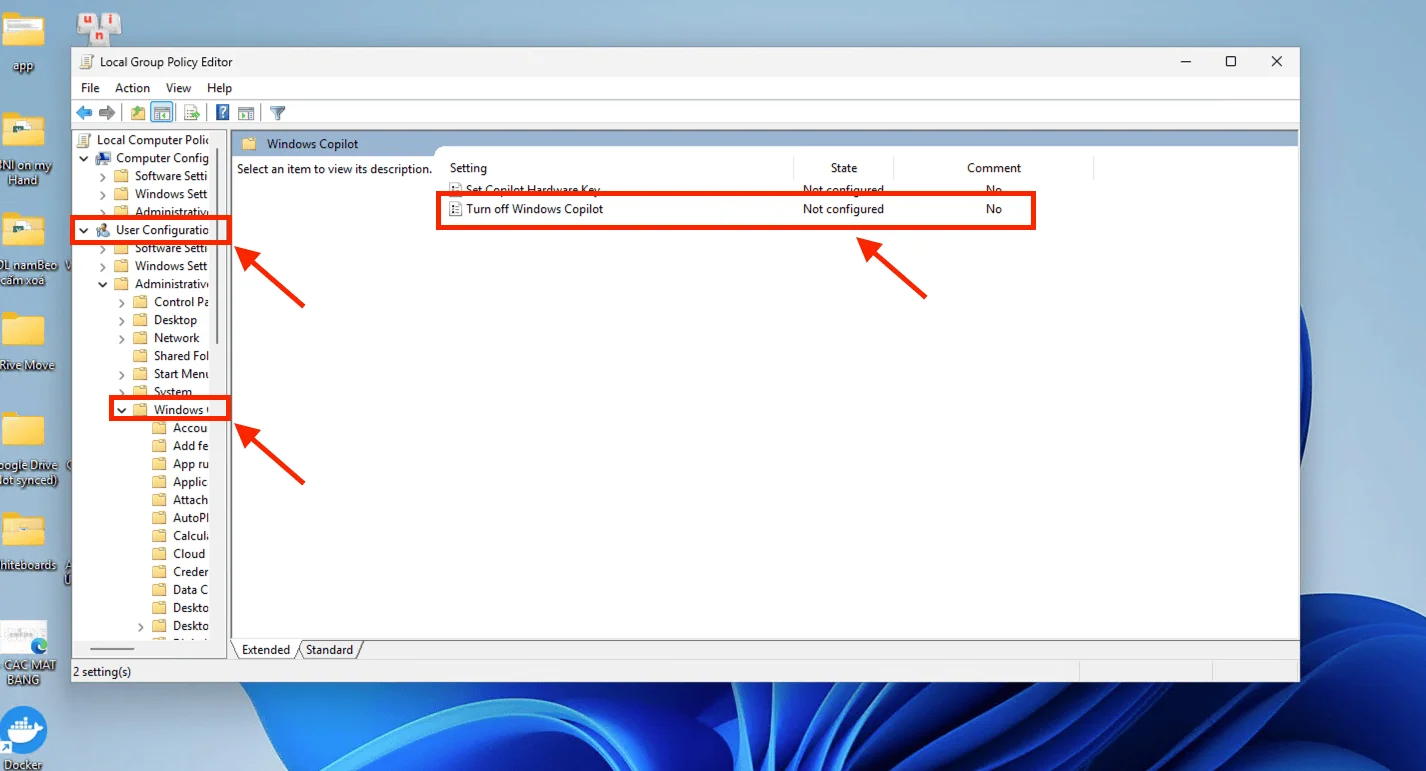
Task: Click the Back navigation arrow
Action: [x=84, y=112]
